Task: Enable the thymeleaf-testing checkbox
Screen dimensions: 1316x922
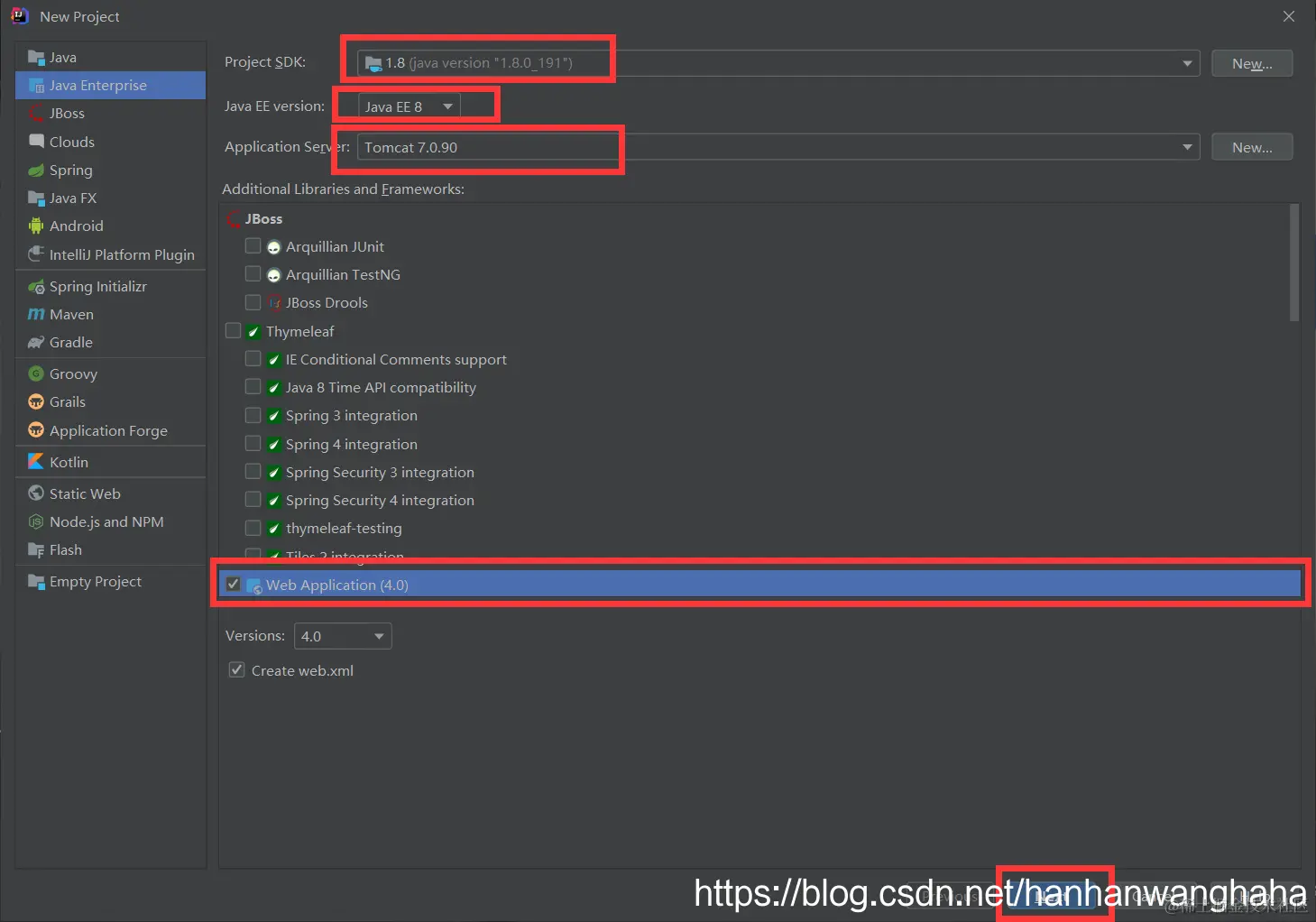Action: pos(253,528)
